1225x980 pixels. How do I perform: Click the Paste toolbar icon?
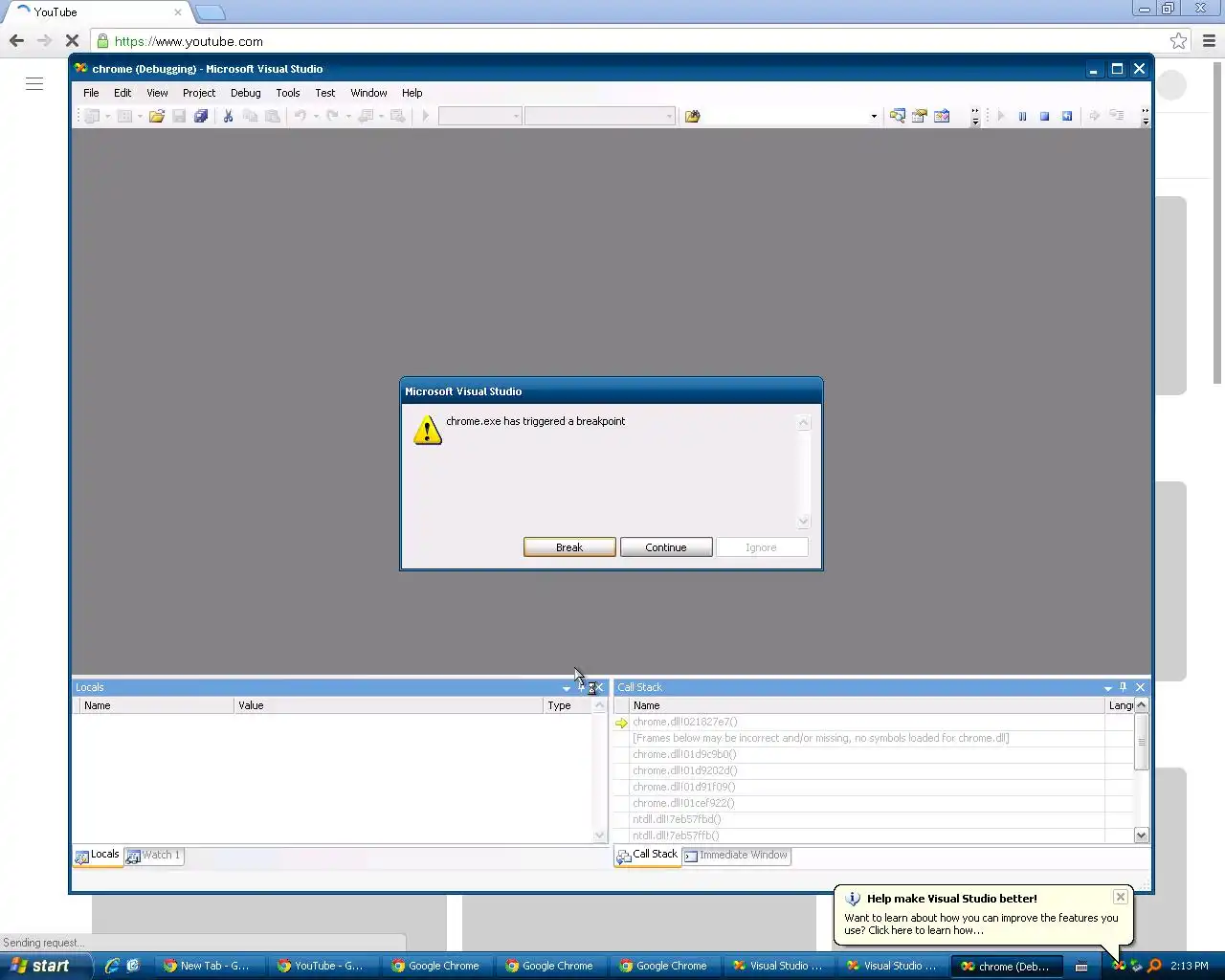pyautogui.click(x=272, y=116)
